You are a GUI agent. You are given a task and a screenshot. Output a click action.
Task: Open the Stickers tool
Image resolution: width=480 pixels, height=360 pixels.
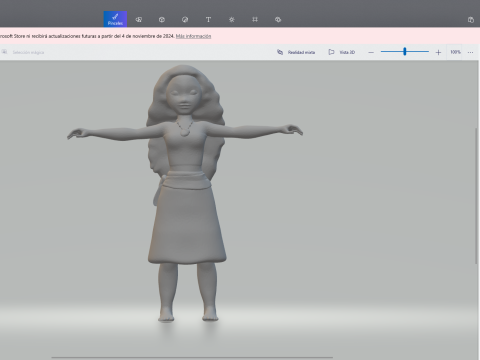pos(185,20)
